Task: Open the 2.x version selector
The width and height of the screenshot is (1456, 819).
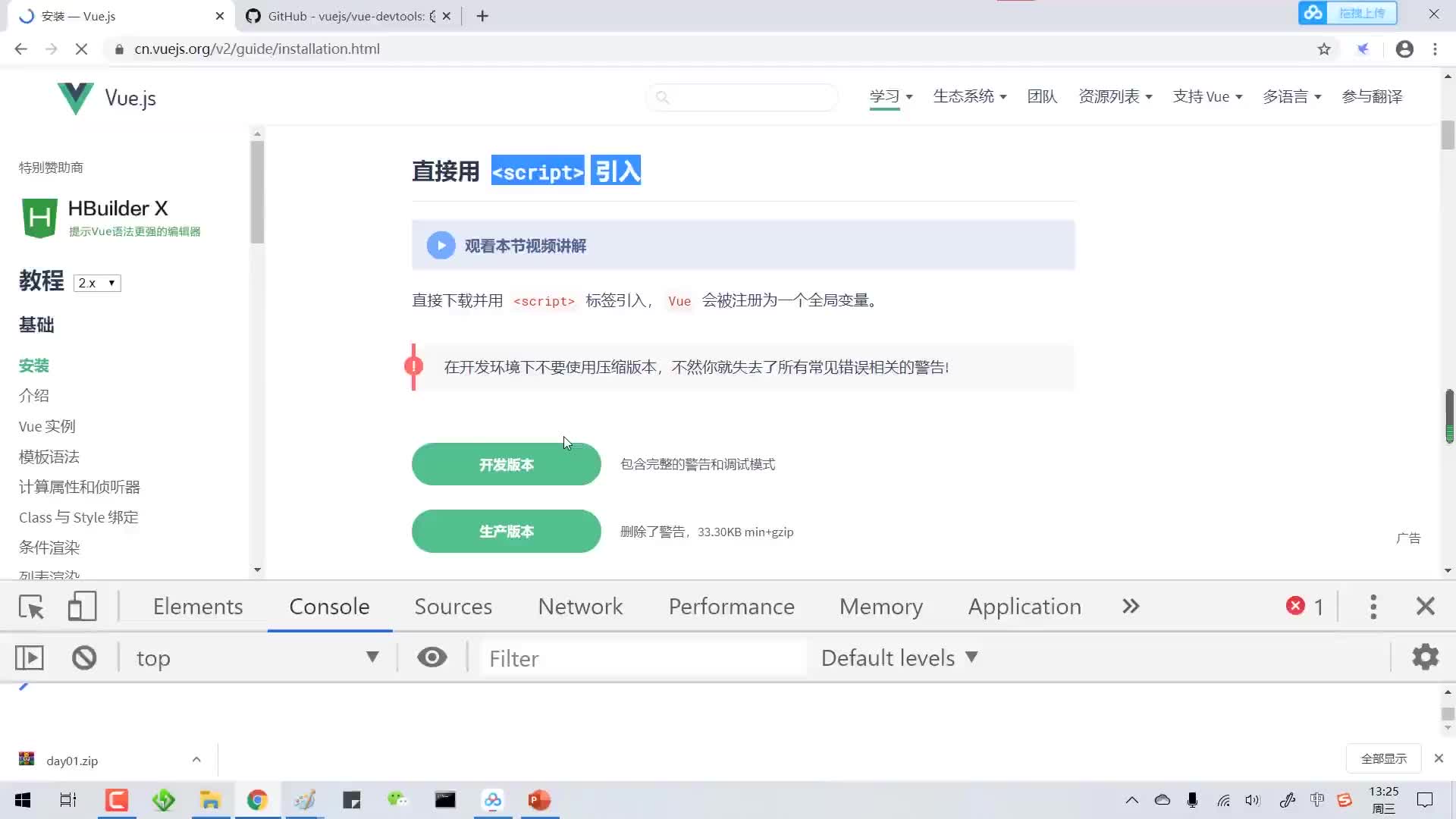Action: coord(97,283)
